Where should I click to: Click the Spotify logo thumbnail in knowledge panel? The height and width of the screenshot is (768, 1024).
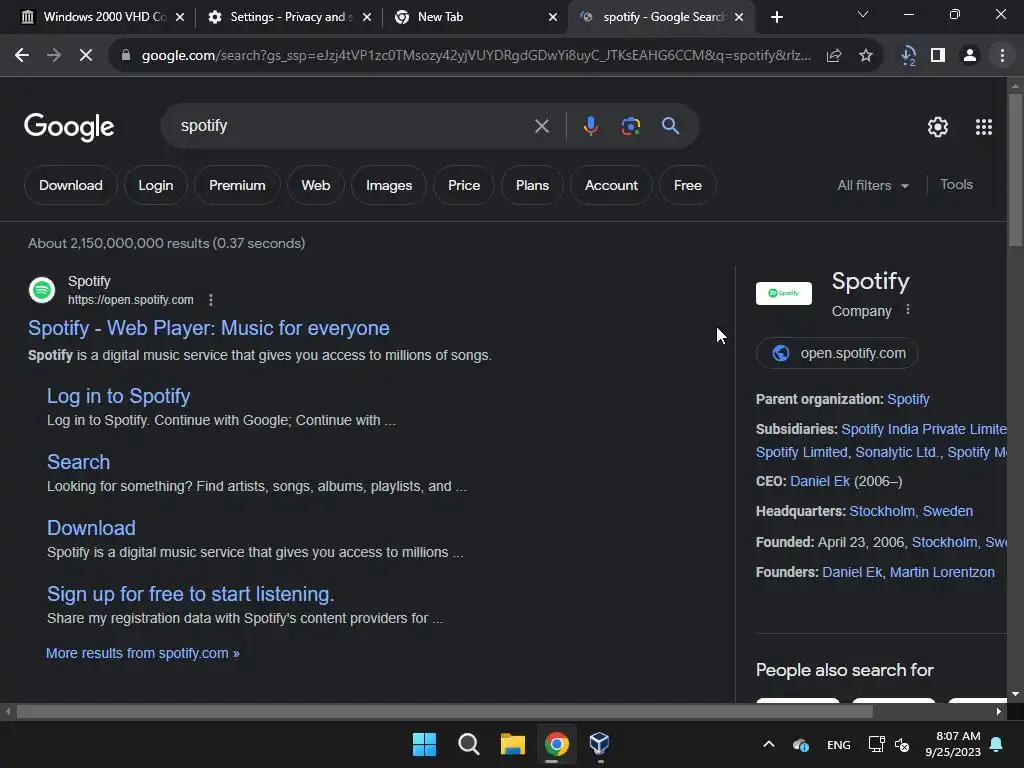[784, 293]
